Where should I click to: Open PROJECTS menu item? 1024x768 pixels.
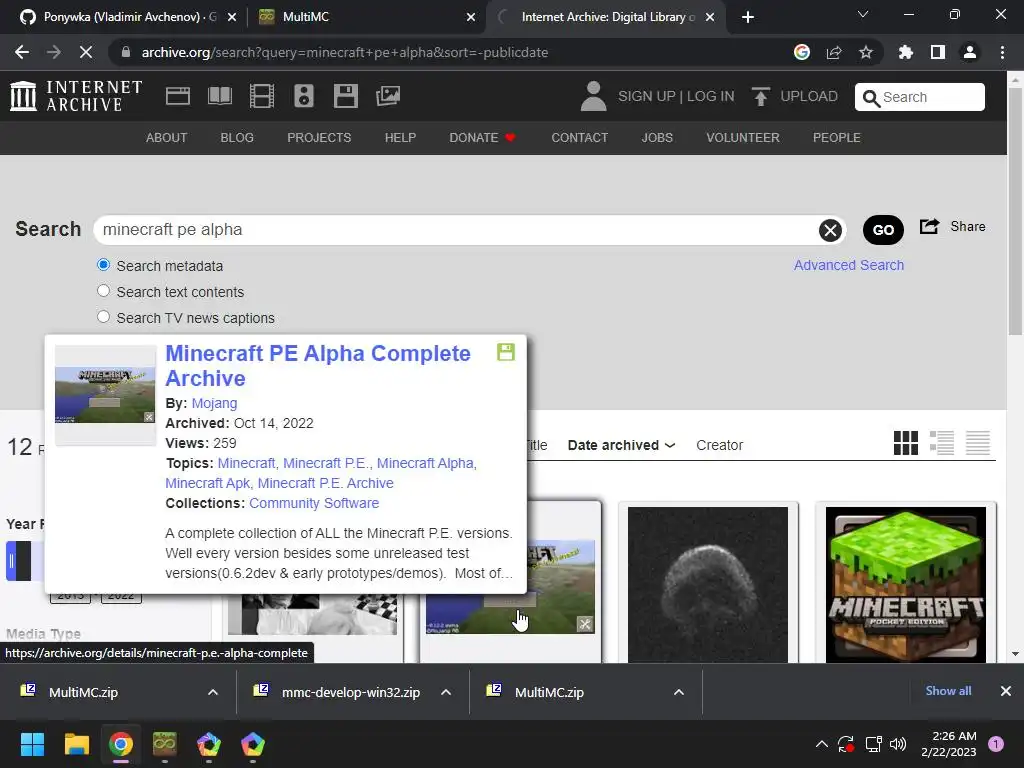click(x=319, y=138)
